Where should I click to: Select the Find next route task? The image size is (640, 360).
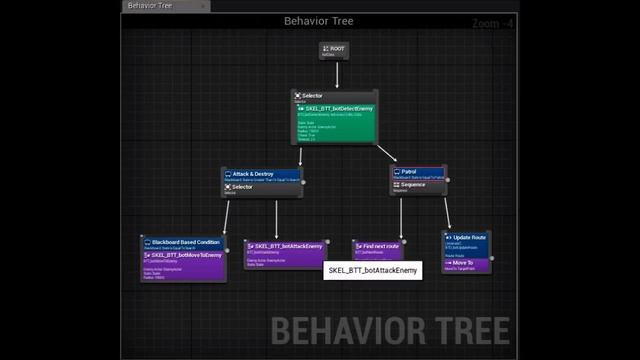click(x=378, y=250)
